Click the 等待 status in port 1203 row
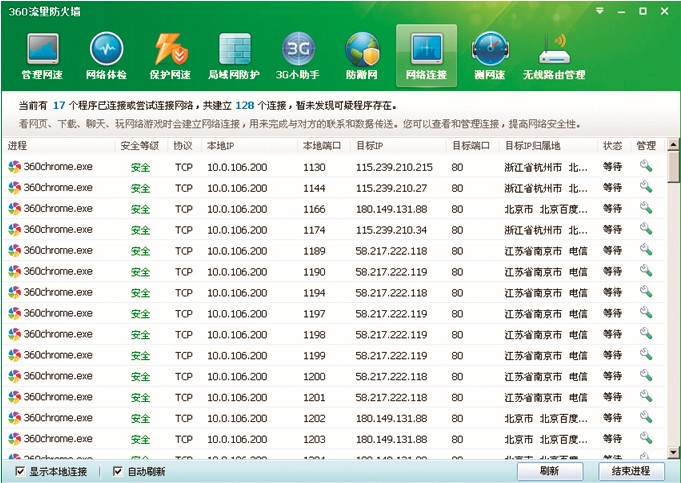This screenshot has height=483, width=681. click(612, 438)
